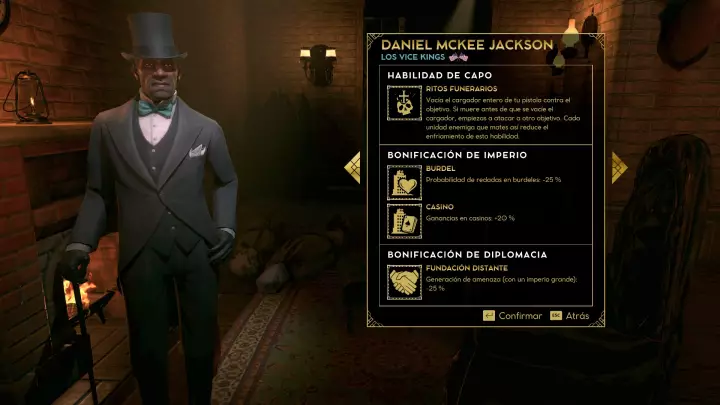Click the Fundación Distante handshake icon
This screenshot has height=405, width=720.
click(x=404, y=282)
